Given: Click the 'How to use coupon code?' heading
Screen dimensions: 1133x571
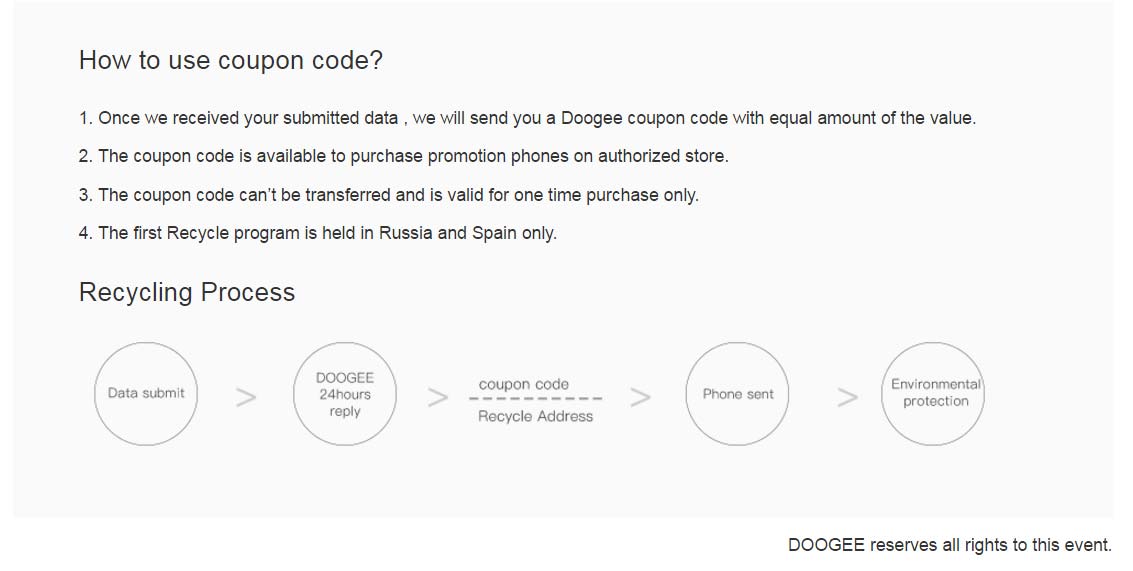Looking at the screenshot, I should point(231,60).
